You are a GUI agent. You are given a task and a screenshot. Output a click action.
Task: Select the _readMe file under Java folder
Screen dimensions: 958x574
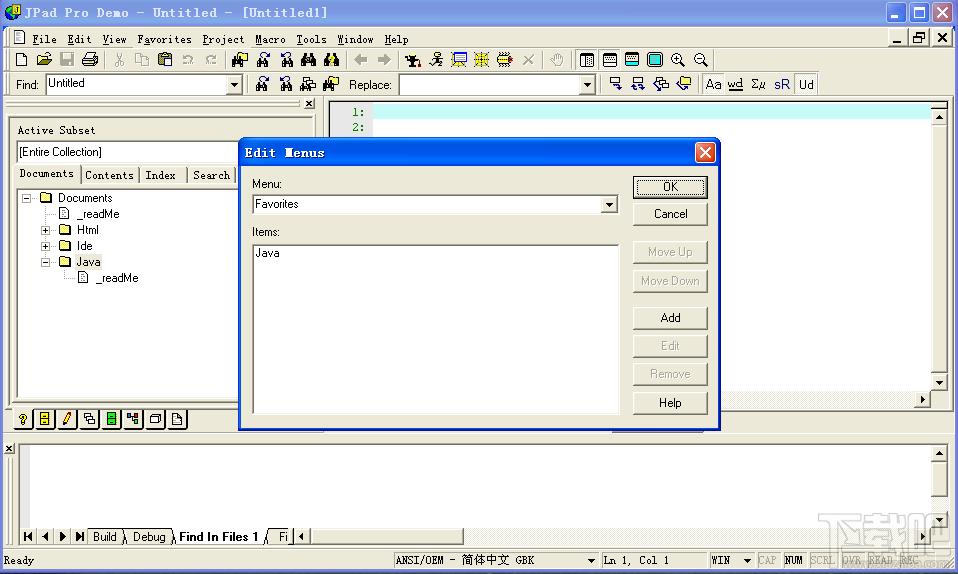click(x=117, y=278)
